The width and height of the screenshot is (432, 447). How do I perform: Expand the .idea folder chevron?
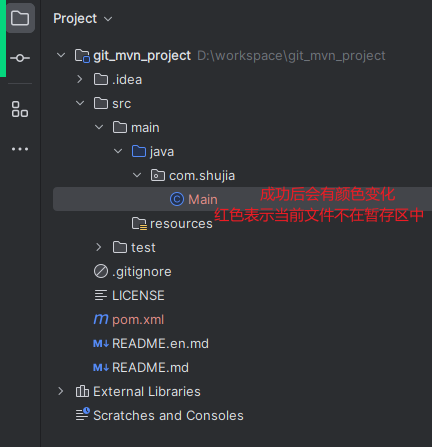click(x=80, y=79)
